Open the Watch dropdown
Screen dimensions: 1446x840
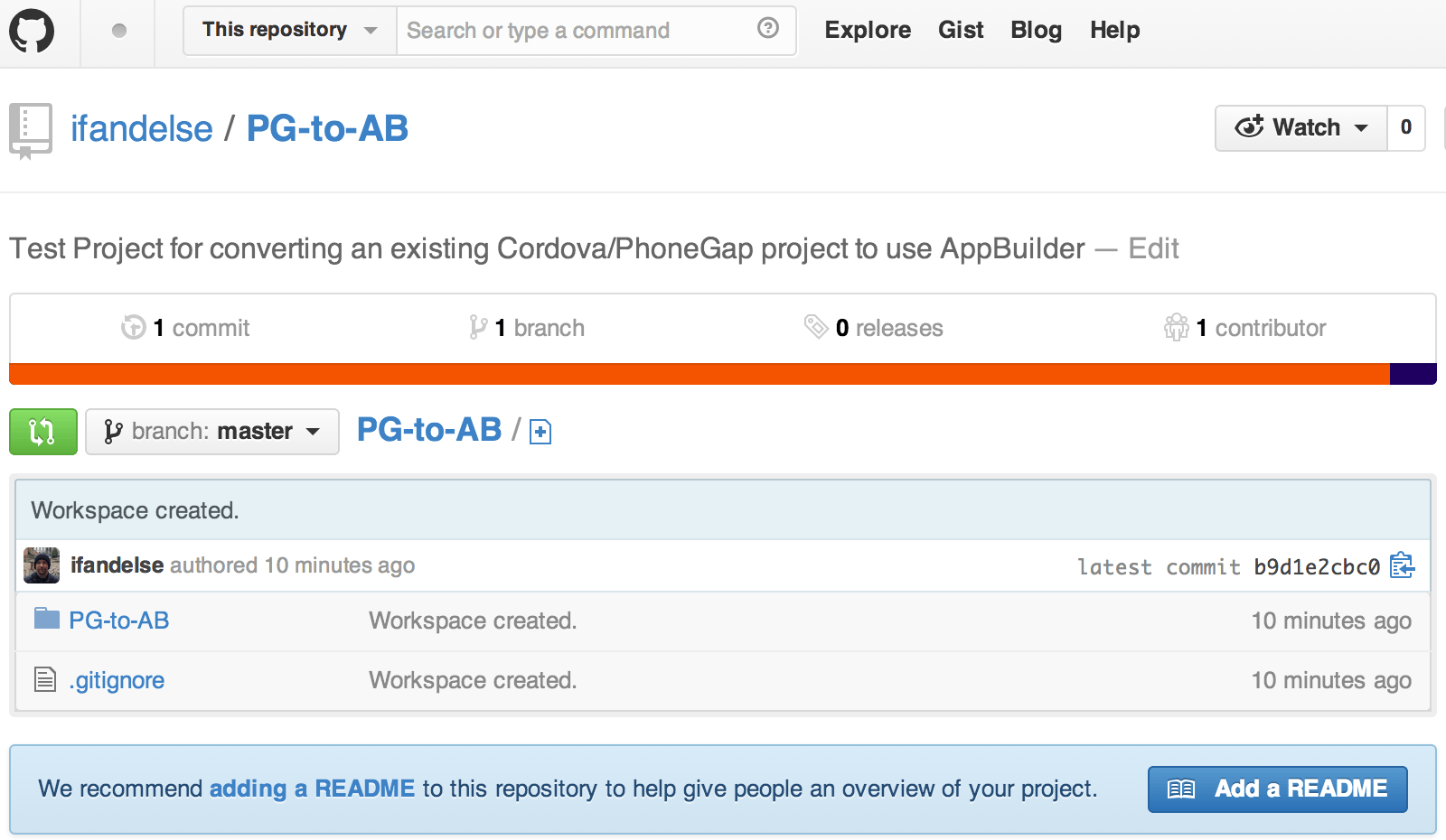(1300, 127)
